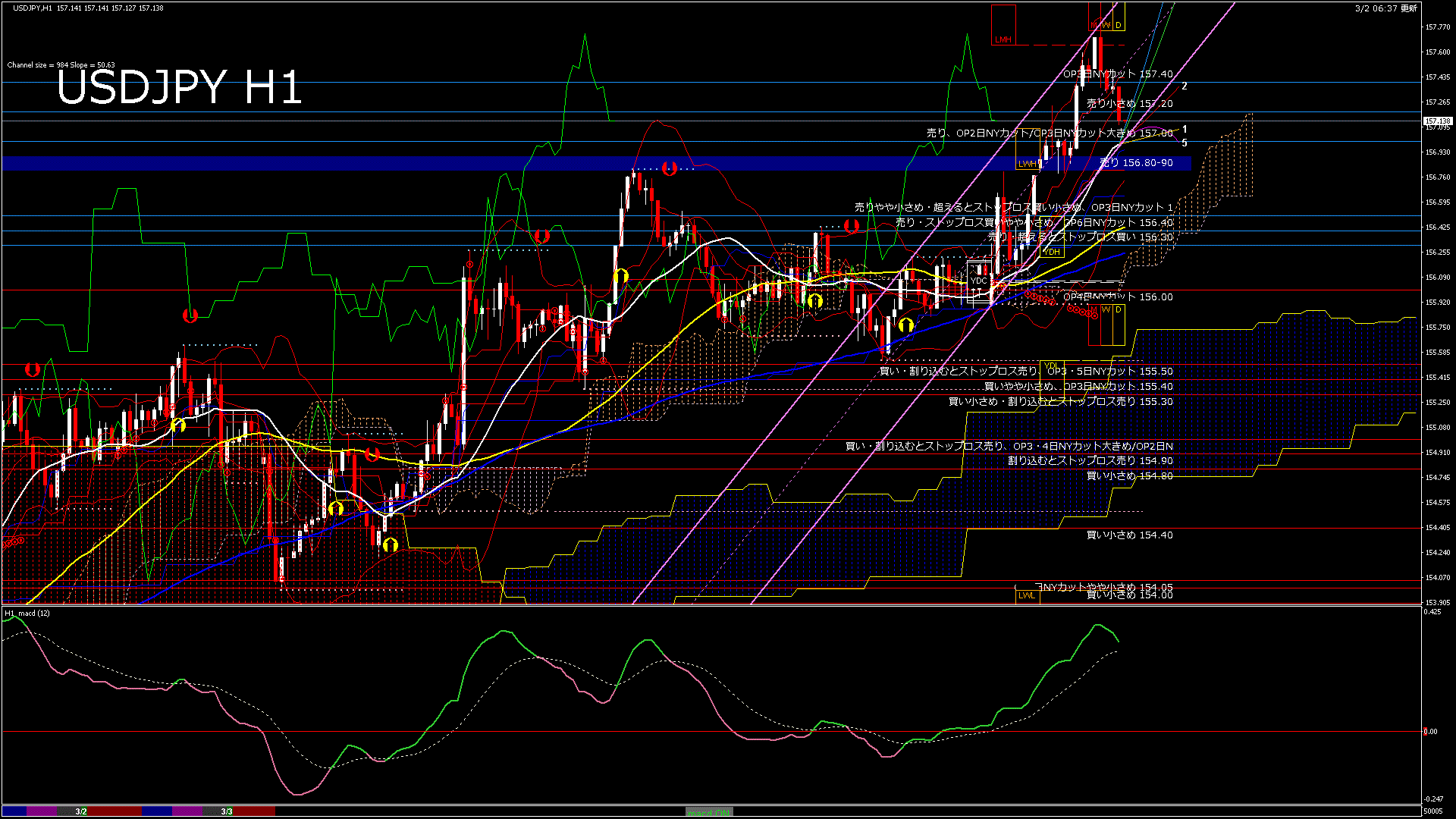Toggle the macd ON button
This screenshot has width=1456, height=819.
pos(709,812)
